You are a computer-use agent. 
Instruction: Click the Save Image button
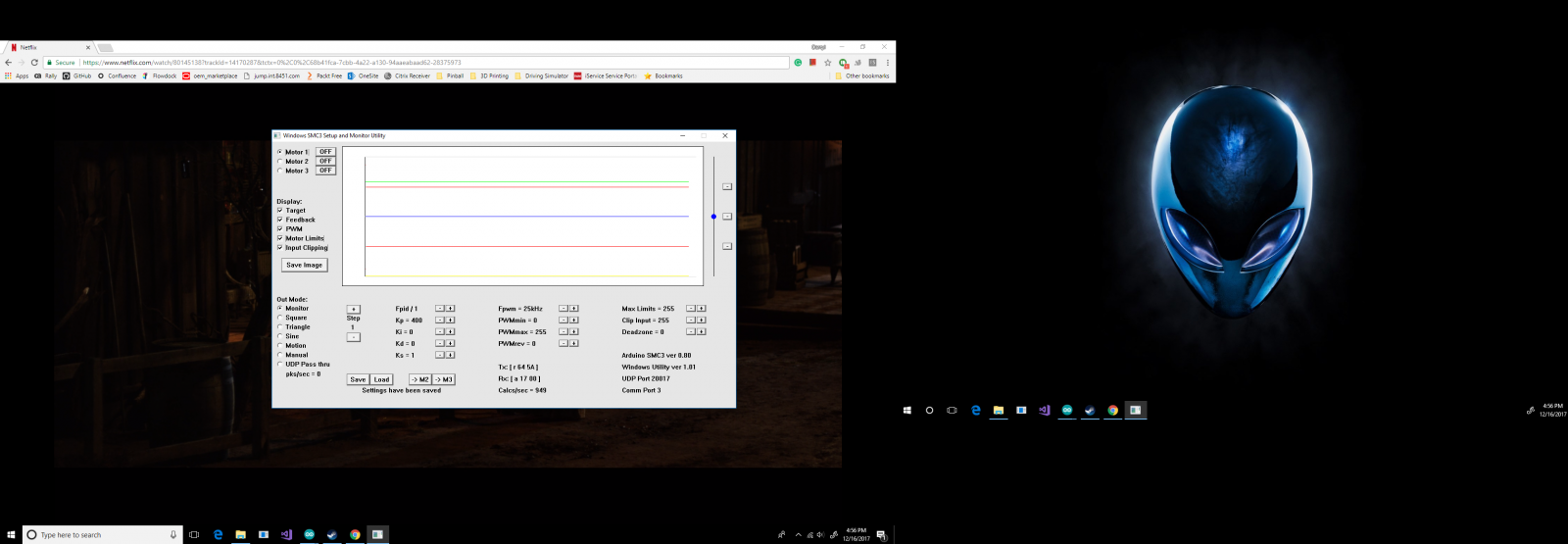tap(304, 266)
